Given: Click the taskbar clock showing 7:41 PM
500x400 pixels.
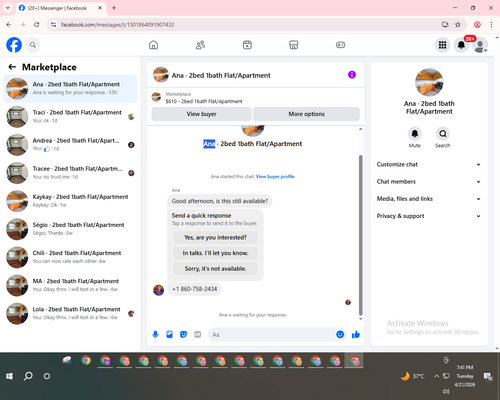Looking at the screenshot, I should (x=465, y=376).
